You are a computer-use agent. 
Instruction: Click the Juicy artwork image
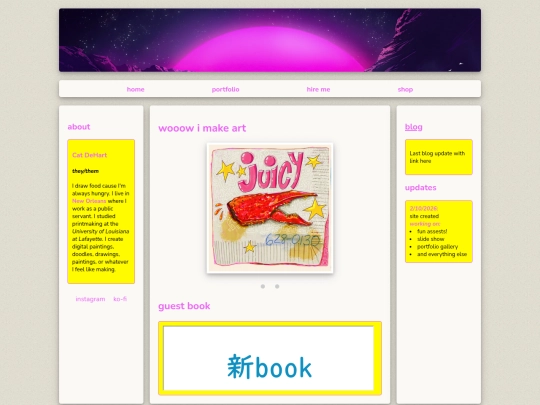(x=270, y=208)
